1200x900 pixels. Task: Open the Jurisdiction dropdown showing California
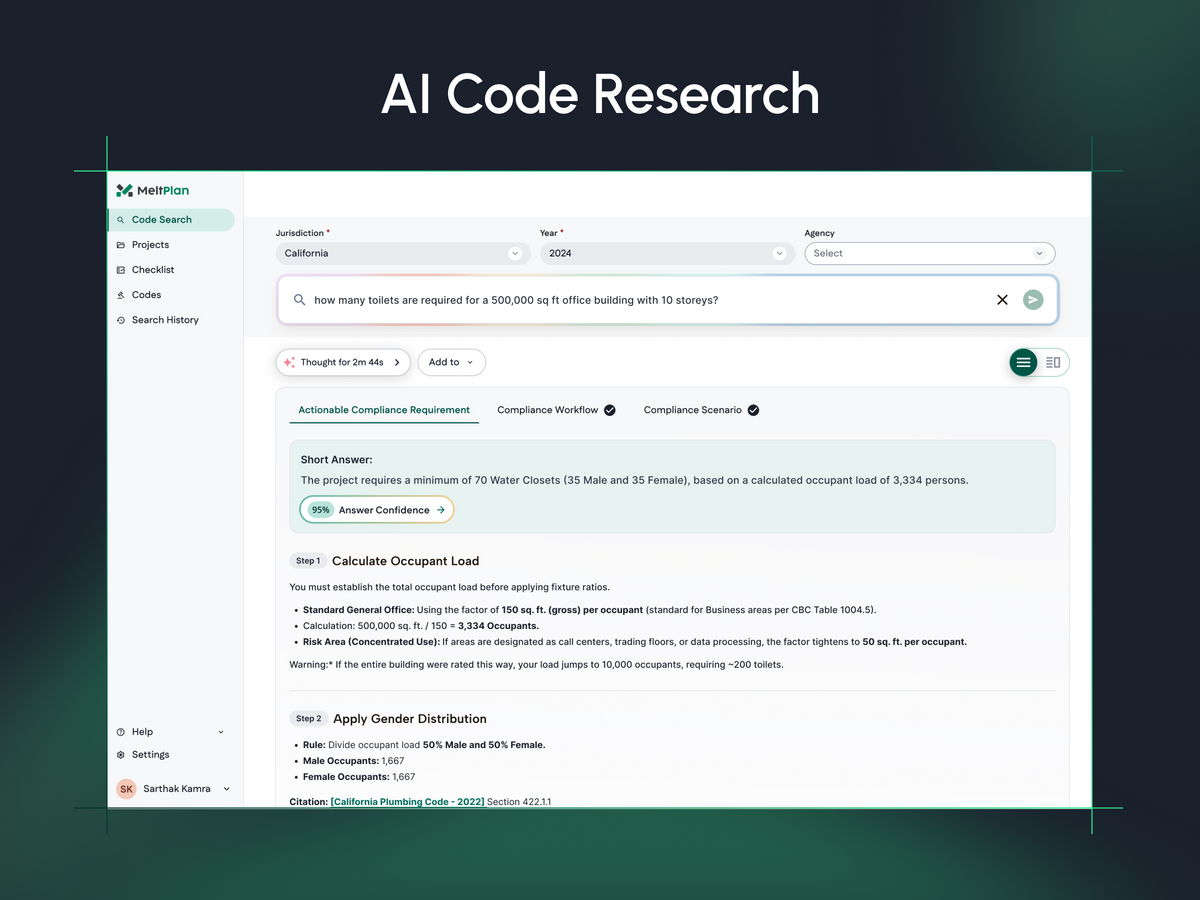point(403,253)
